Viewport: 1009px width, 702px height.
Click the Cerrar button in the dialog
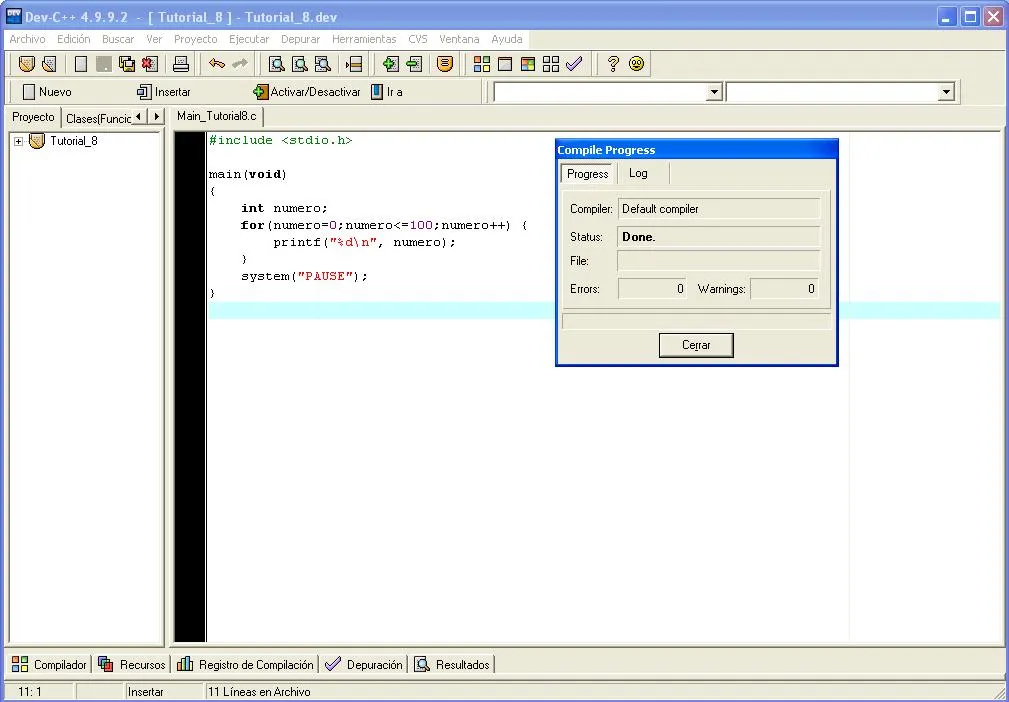click(x=696, y=345)
